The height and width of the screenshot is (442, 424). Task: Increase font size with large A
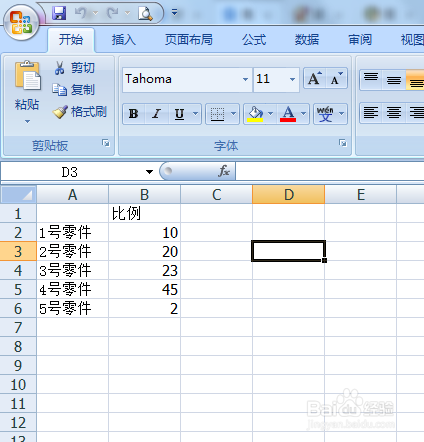pos(314,79)
